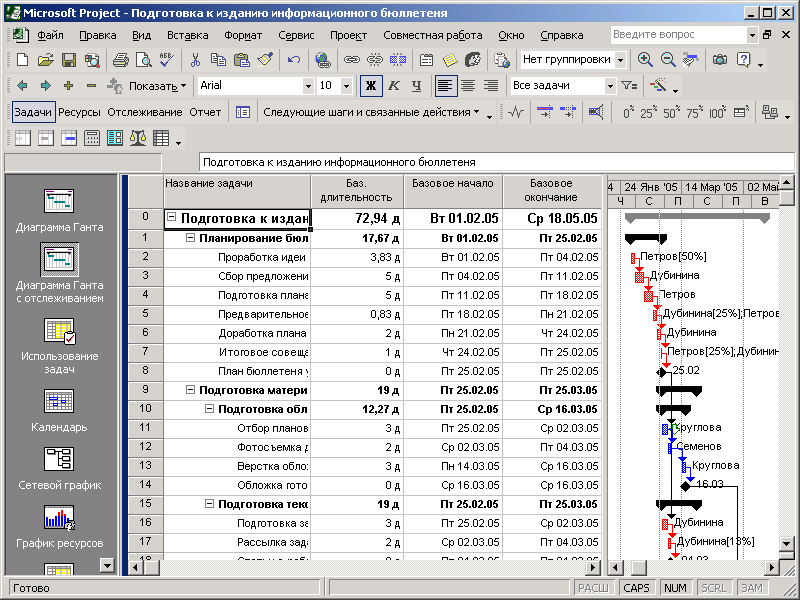Collapse the Подготовка матери summary task
800x600 pixels.
[x=190, y=390]
